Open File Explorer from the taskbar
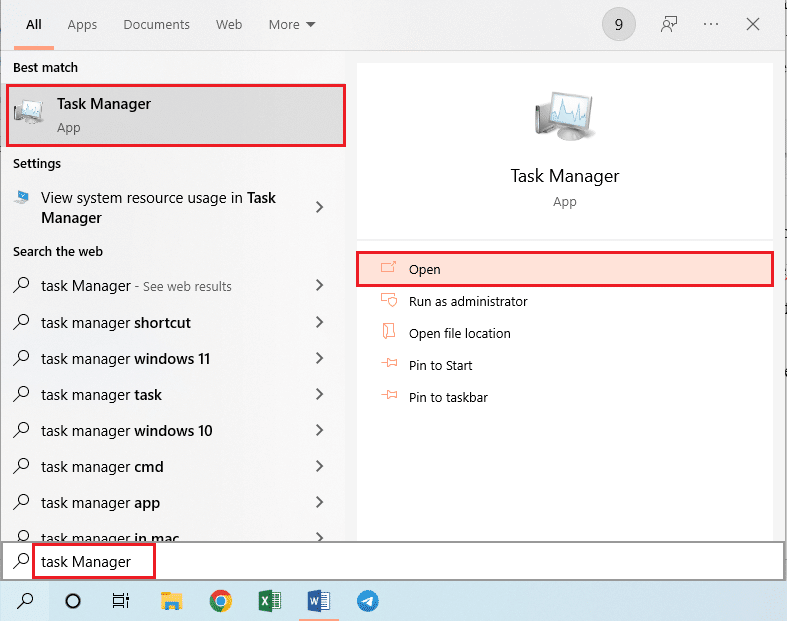Image resolution: width=787 pixels, height=621 pixels. point(172,601)
